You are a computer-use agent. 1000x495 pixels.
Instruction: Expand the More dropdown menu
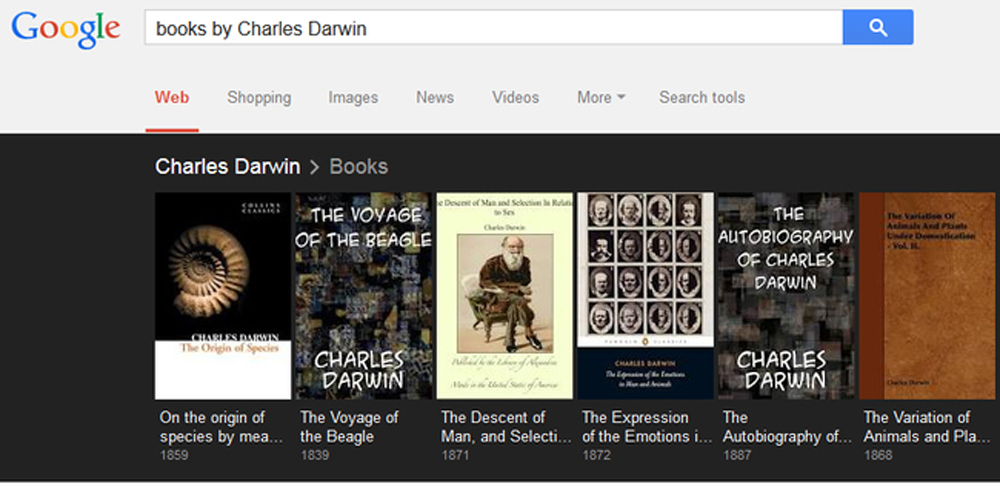coord(601,98)
